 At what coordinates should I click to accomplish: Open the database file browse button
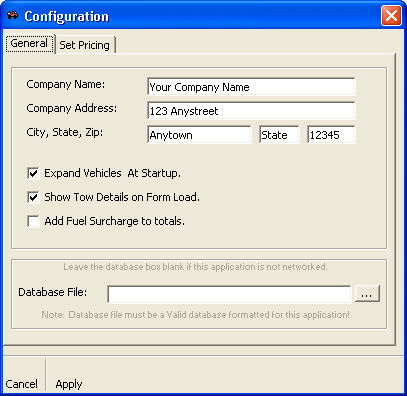[367, 294]
